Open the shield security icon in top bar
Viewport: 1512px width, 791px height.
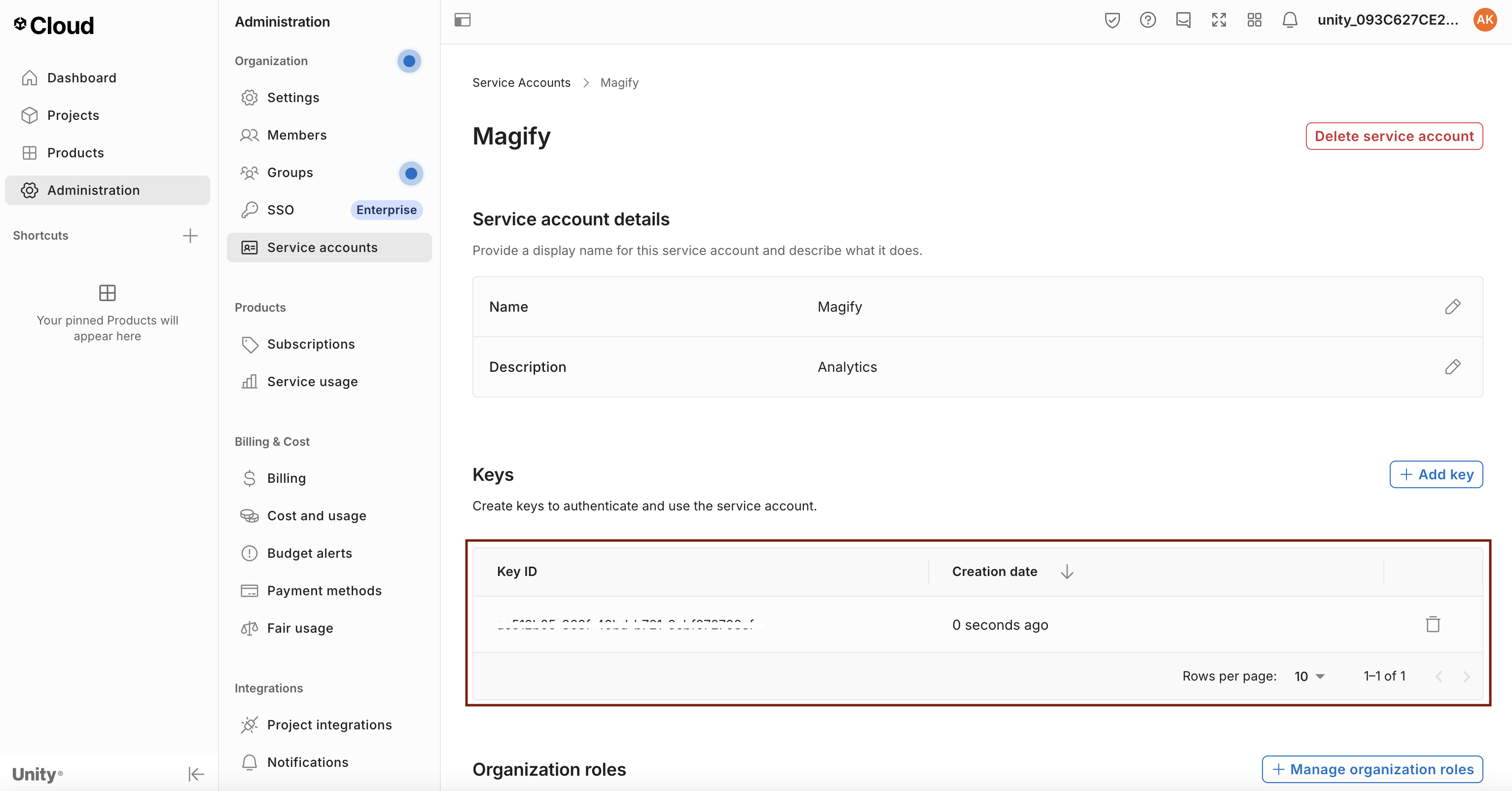[x=1112, y=20]
